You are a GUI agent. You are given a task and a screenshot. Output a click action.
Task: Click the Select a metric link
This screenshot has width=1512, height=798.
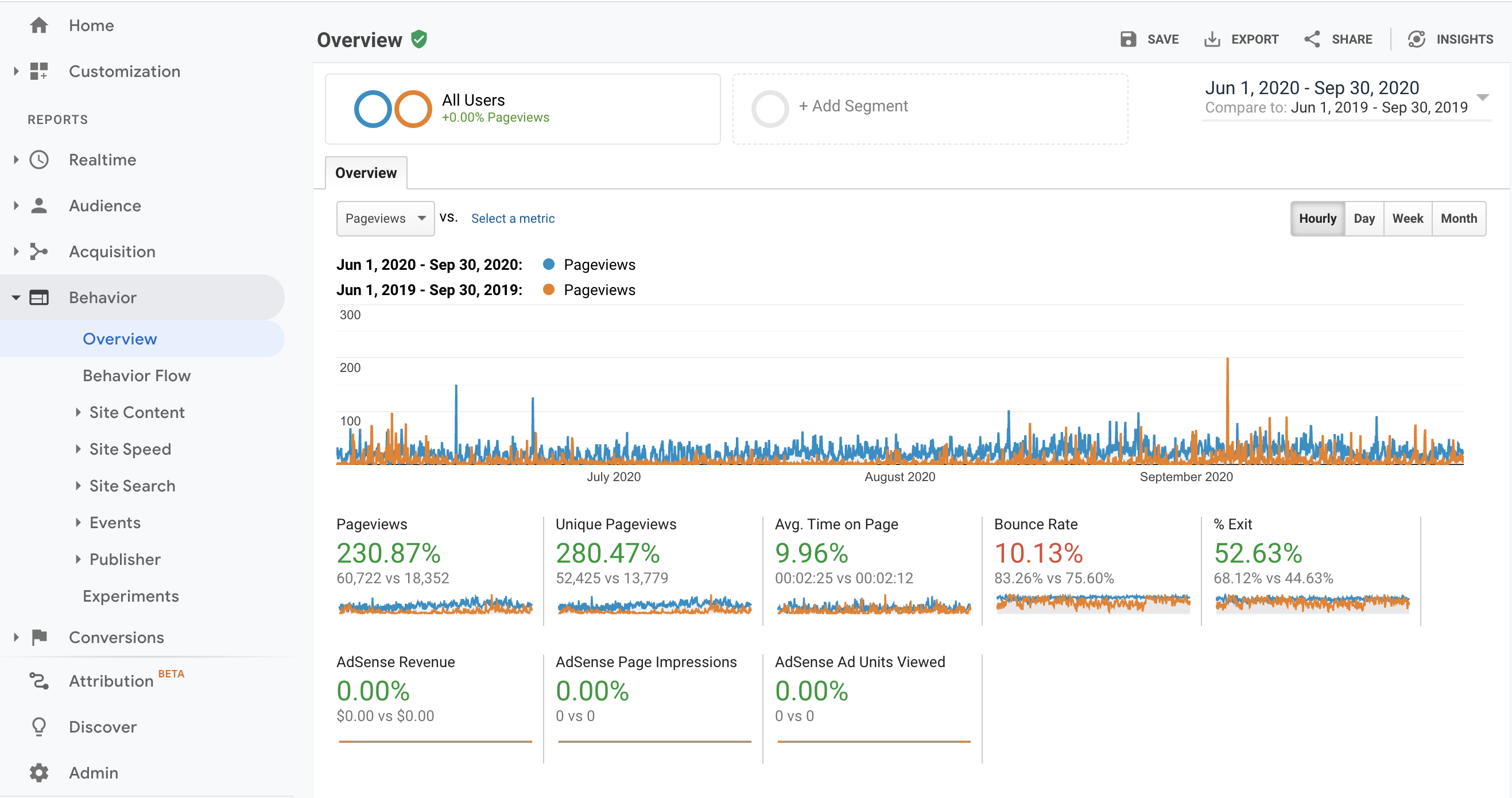(513, 218)
